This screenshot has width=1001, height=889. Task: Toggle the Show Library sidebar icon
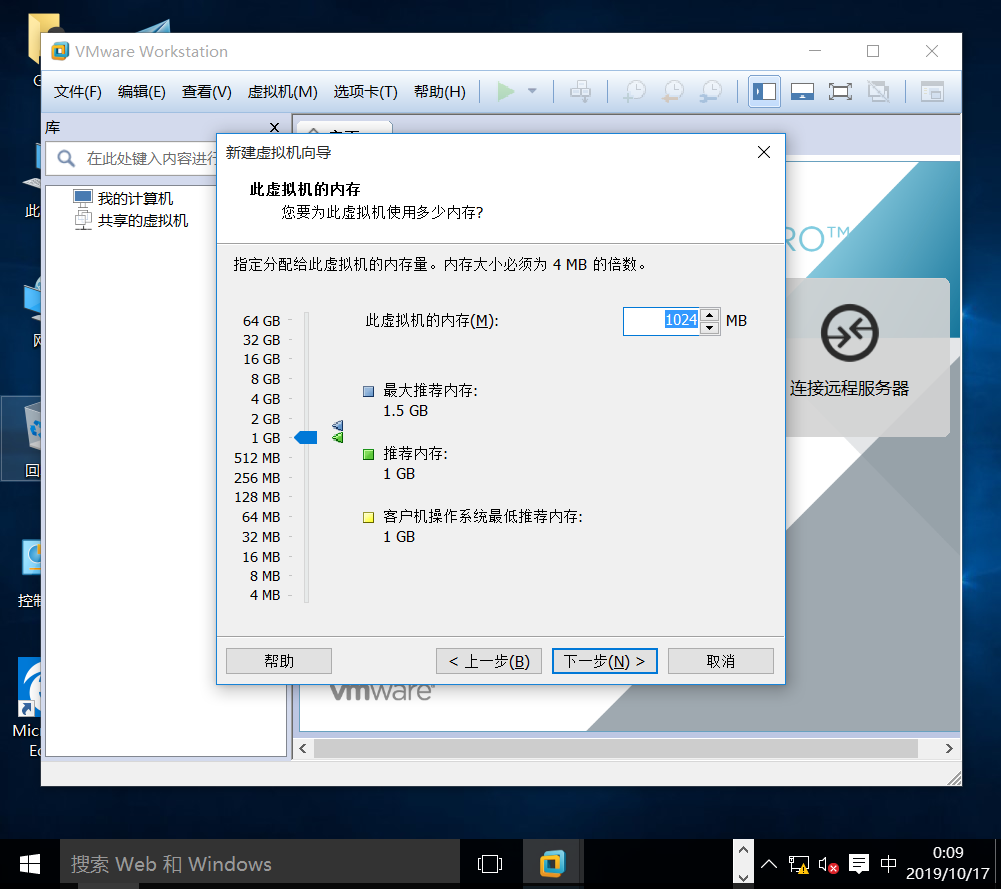pos(764,91)
